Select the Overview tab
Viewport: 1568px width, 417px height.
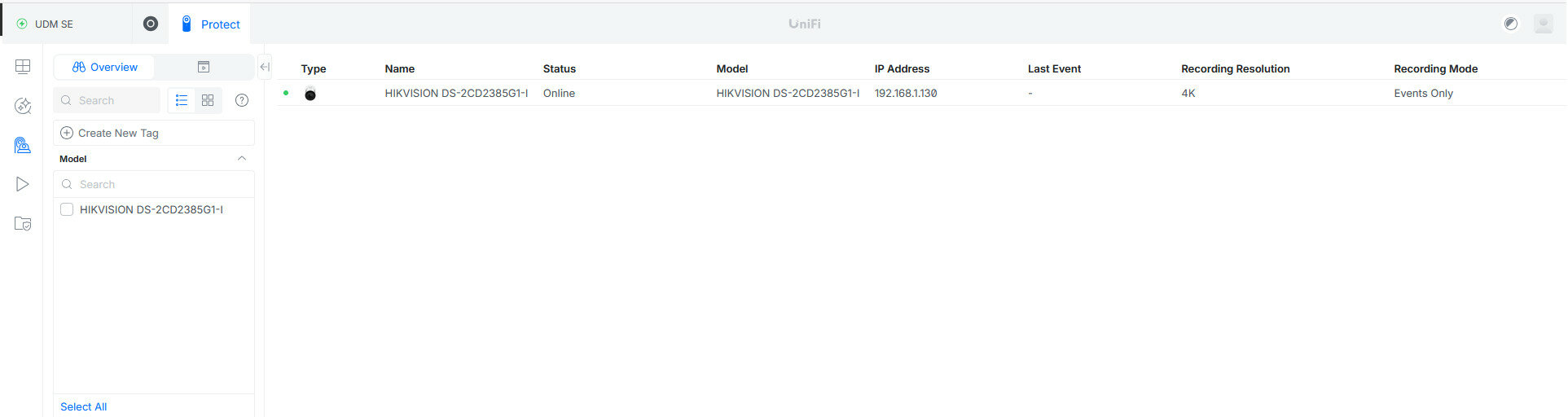coord(104,67)
